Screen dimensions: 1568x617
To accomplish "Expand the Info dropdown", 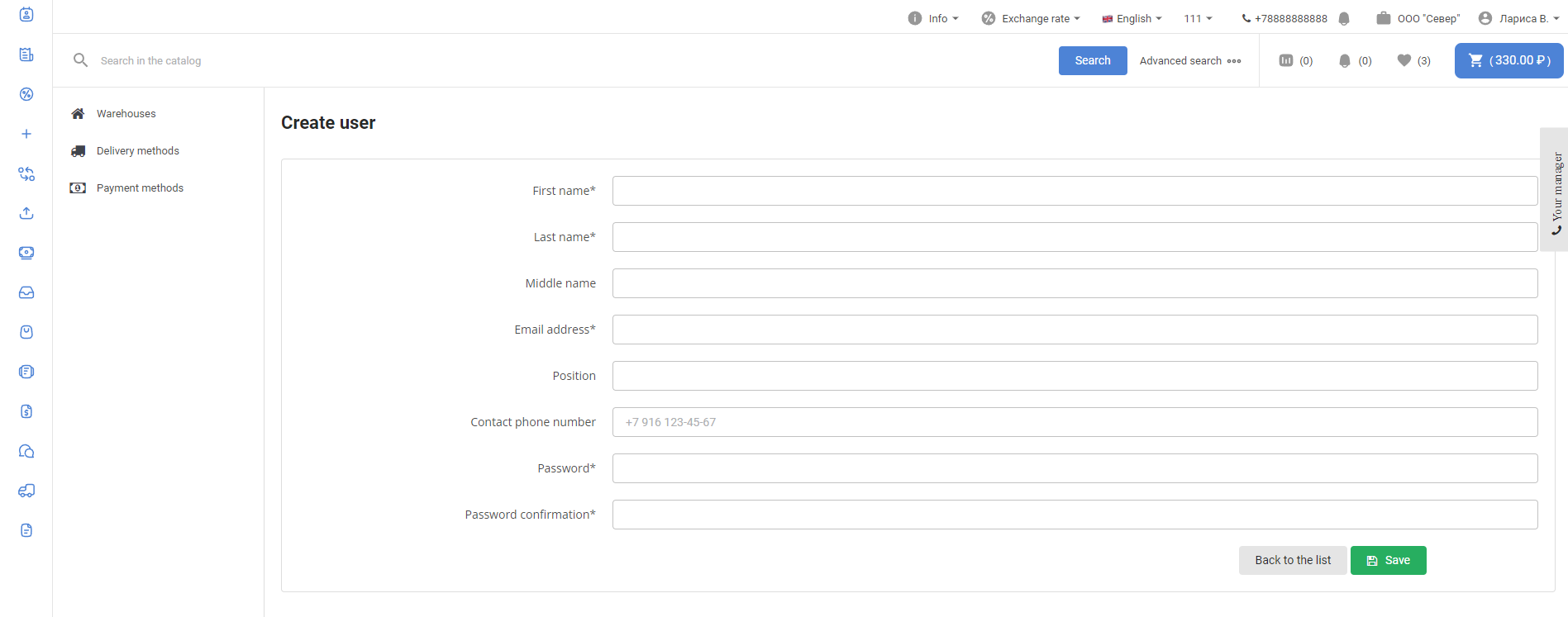I will click(x=933, y=18).
